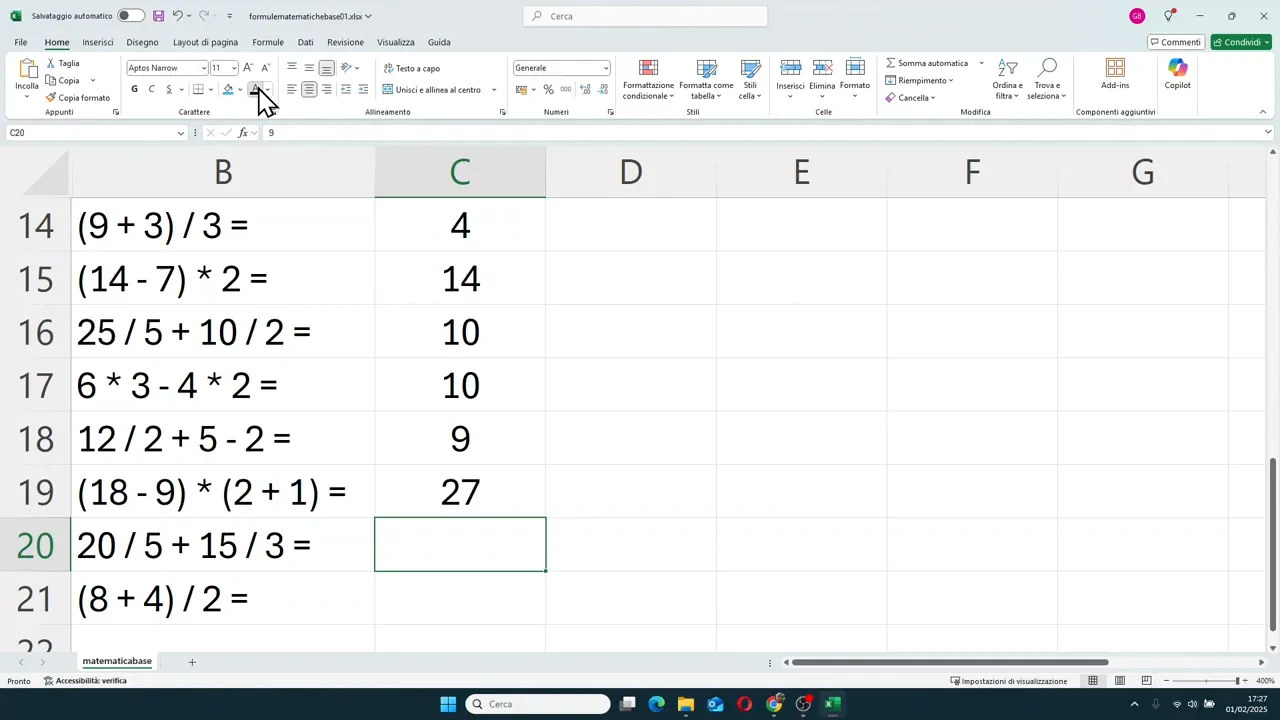Image resolution: width=1280 pixels, height=720 pixels.
Task: Click the Incolla (paste) clipboard icon
Action: point(27,69)
